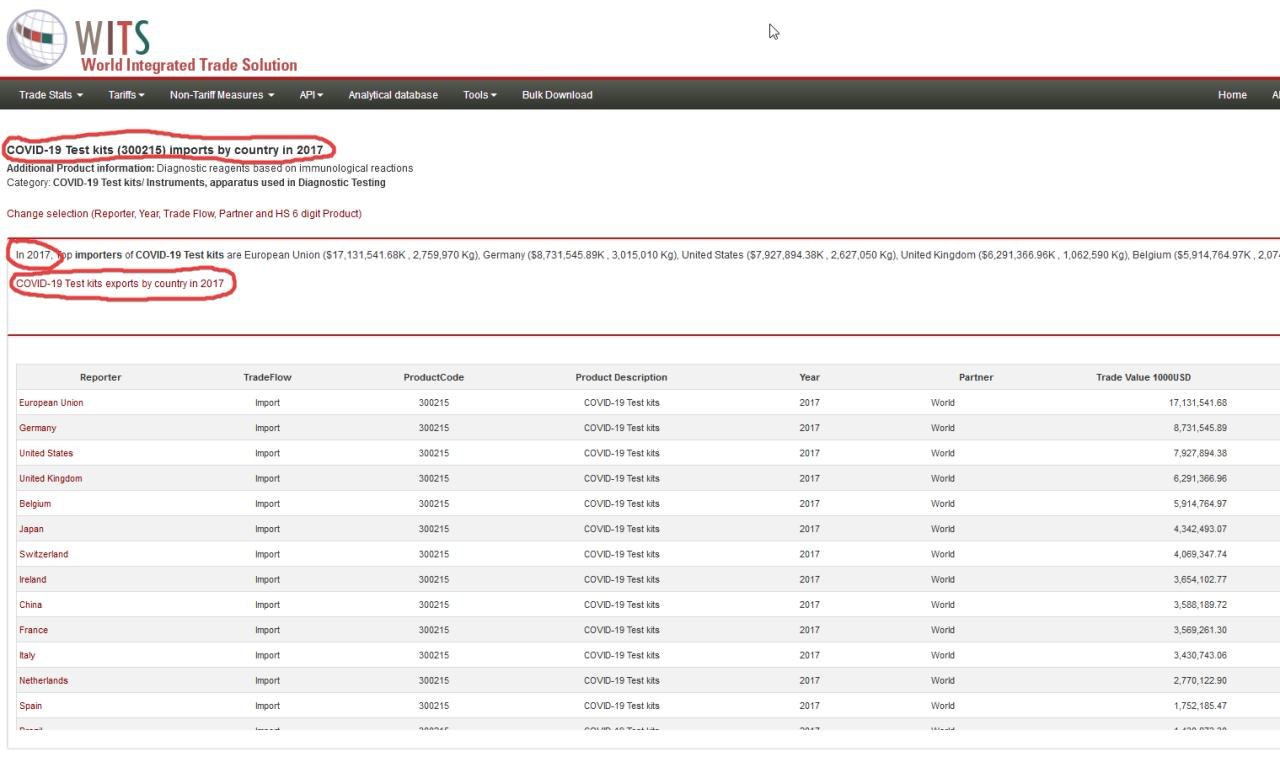Go to the Home page link
The image size is (1280, 762).
point(1232,95)
